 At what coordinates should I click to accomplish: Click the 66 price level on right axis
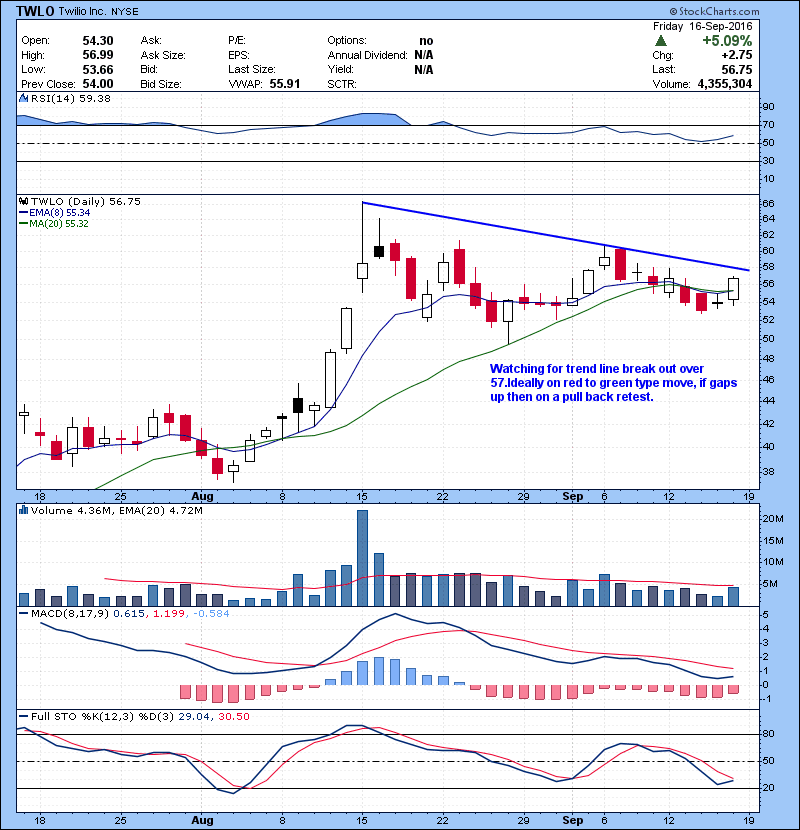(769, 204)
